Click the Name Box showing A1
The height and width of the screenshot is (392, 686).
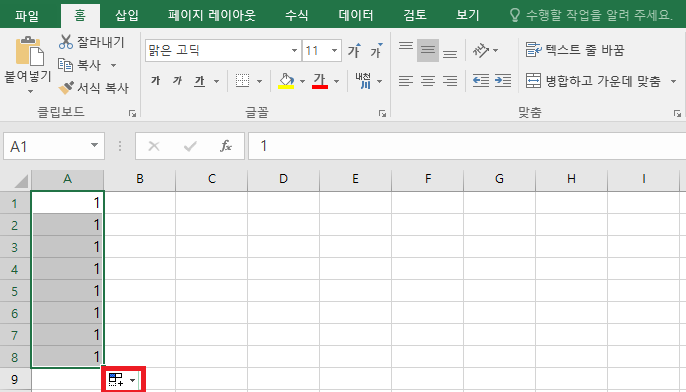tap(46, 146)
